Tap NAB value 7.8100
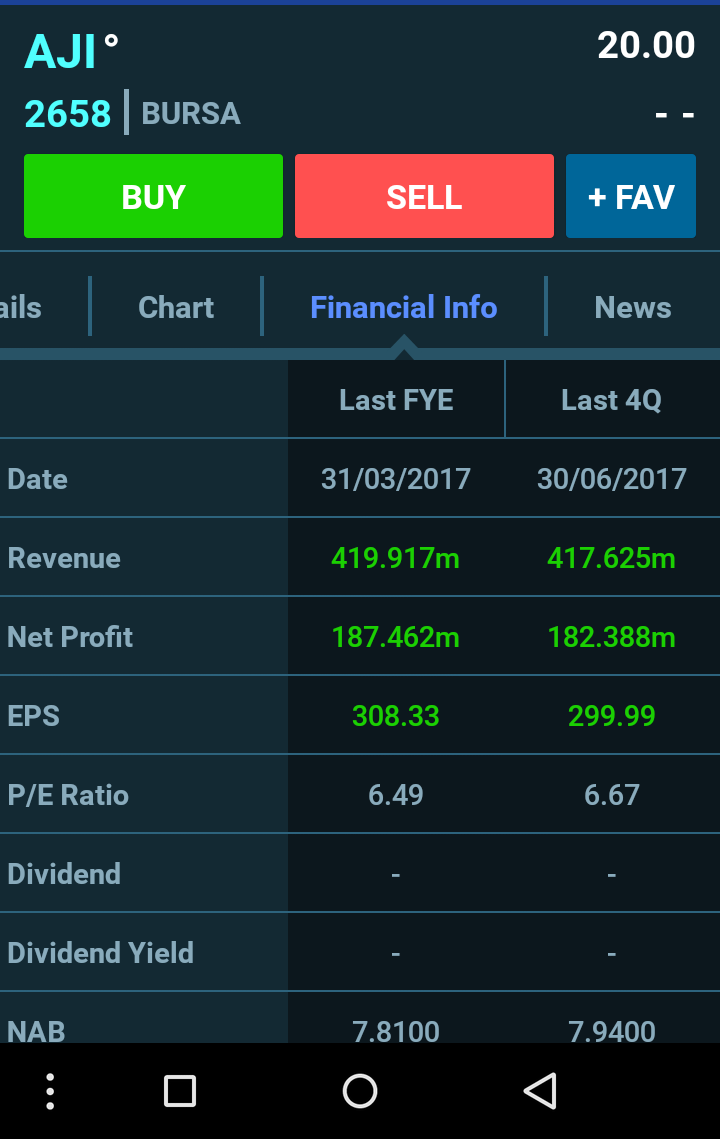 click(396, 1031)
